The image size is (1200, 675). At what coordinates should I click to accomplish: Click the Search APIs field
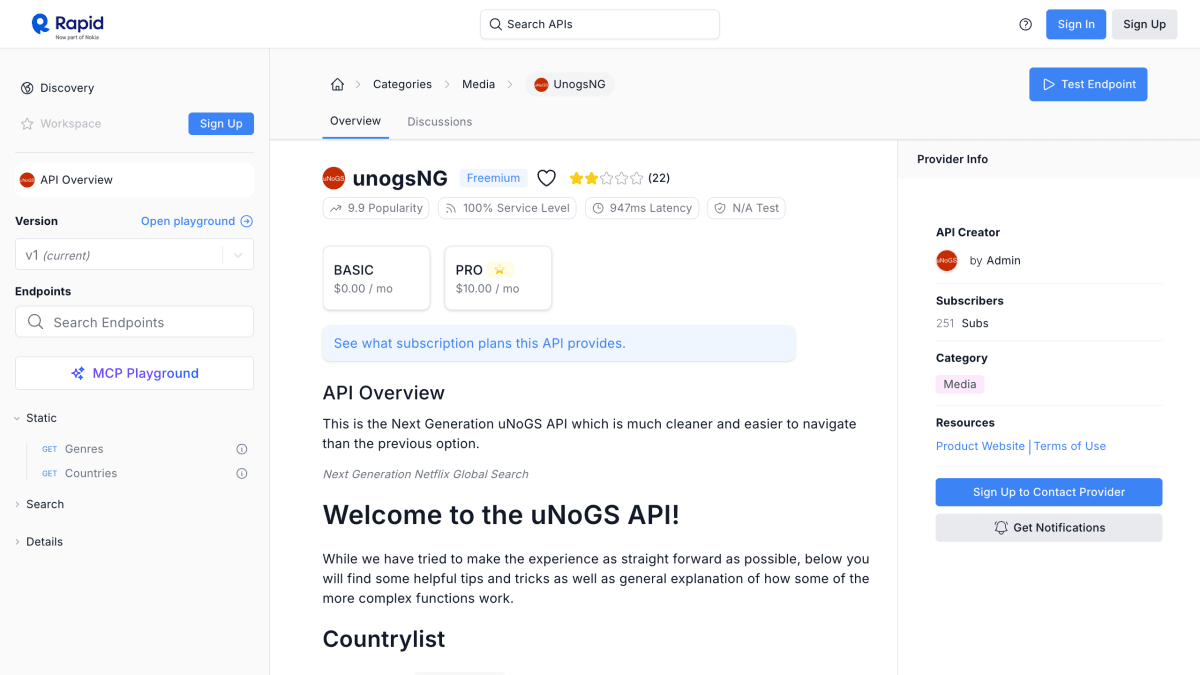point(600,24)
